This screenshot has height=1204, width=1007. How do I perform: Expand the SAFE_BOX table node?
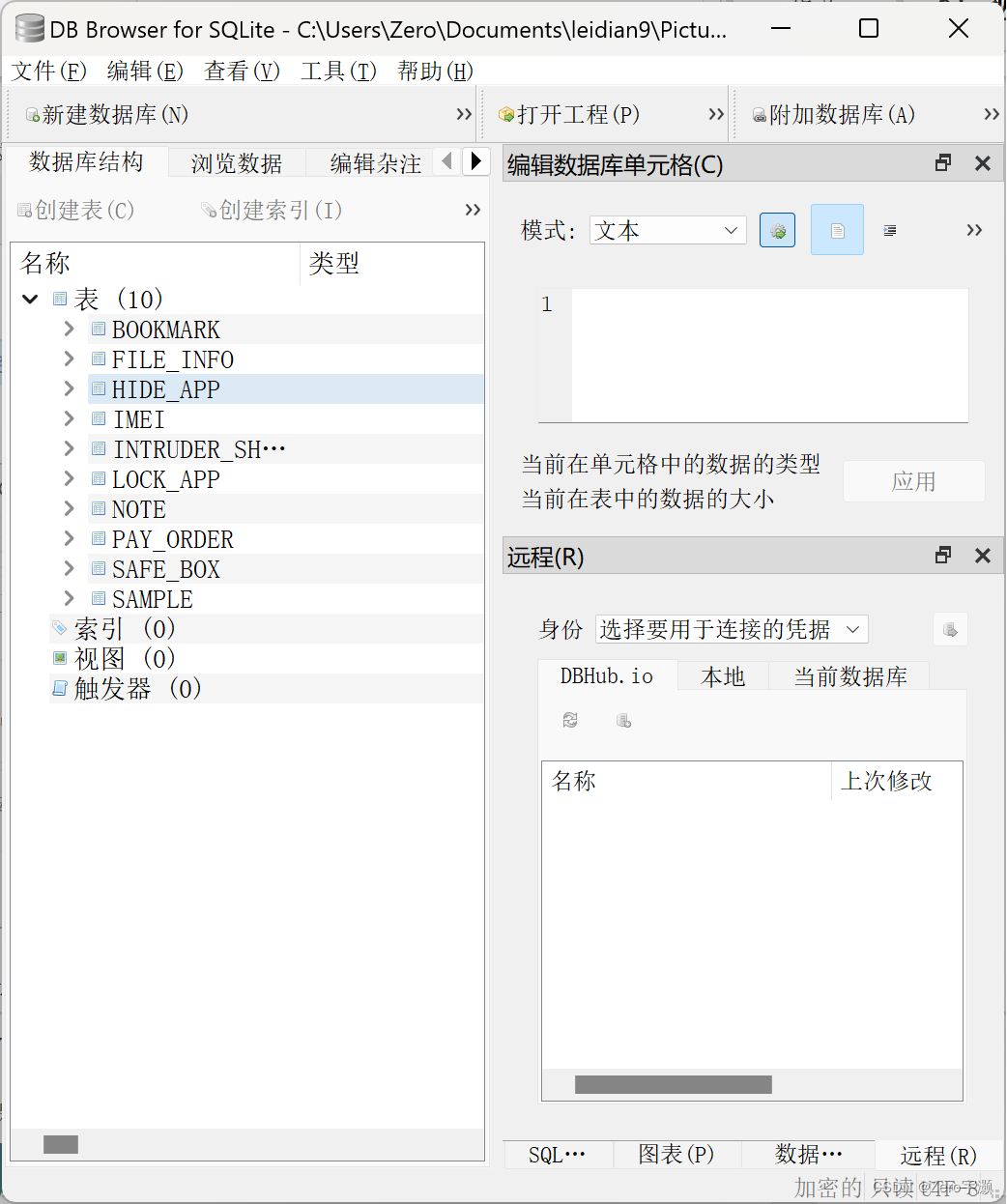coord(69,568)
